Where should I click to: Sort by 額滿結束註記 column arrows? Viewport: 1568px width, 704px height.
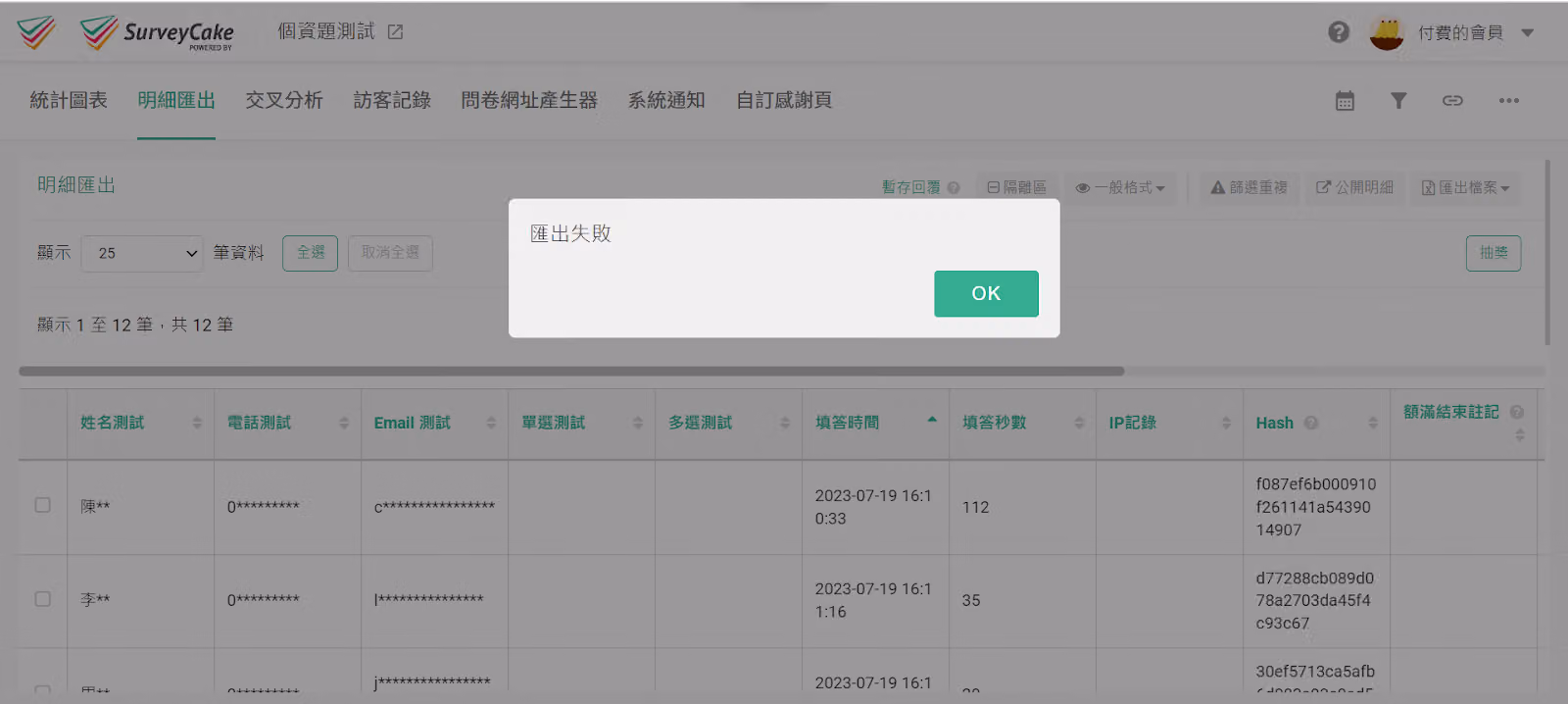[x=1520, y=434]
